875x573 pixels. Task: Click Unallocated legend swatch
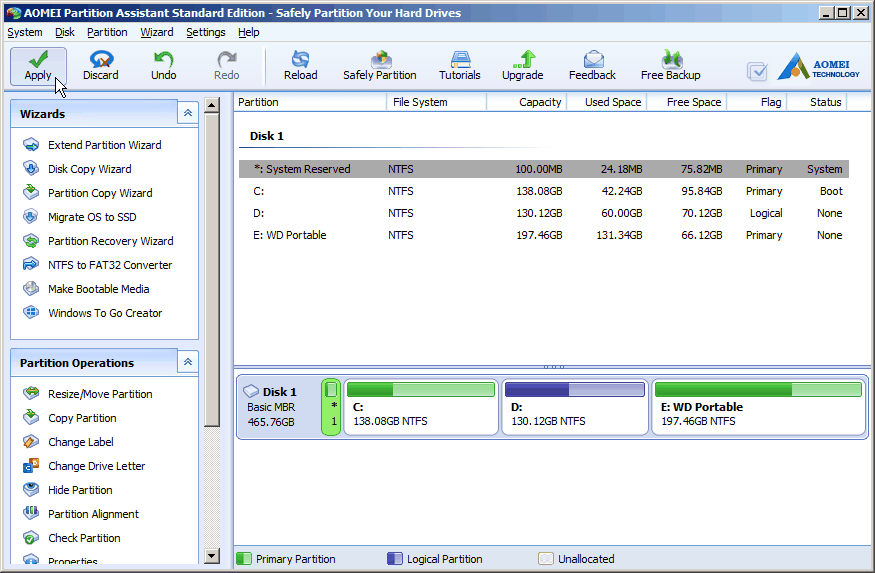pos(546,559)
